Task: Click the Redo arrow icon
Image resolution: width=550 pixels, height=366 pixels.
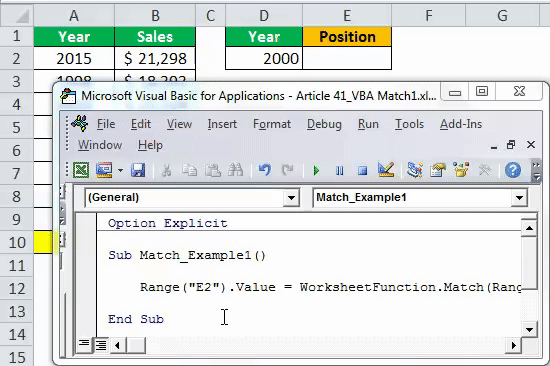Action: (x=288, y=171)
